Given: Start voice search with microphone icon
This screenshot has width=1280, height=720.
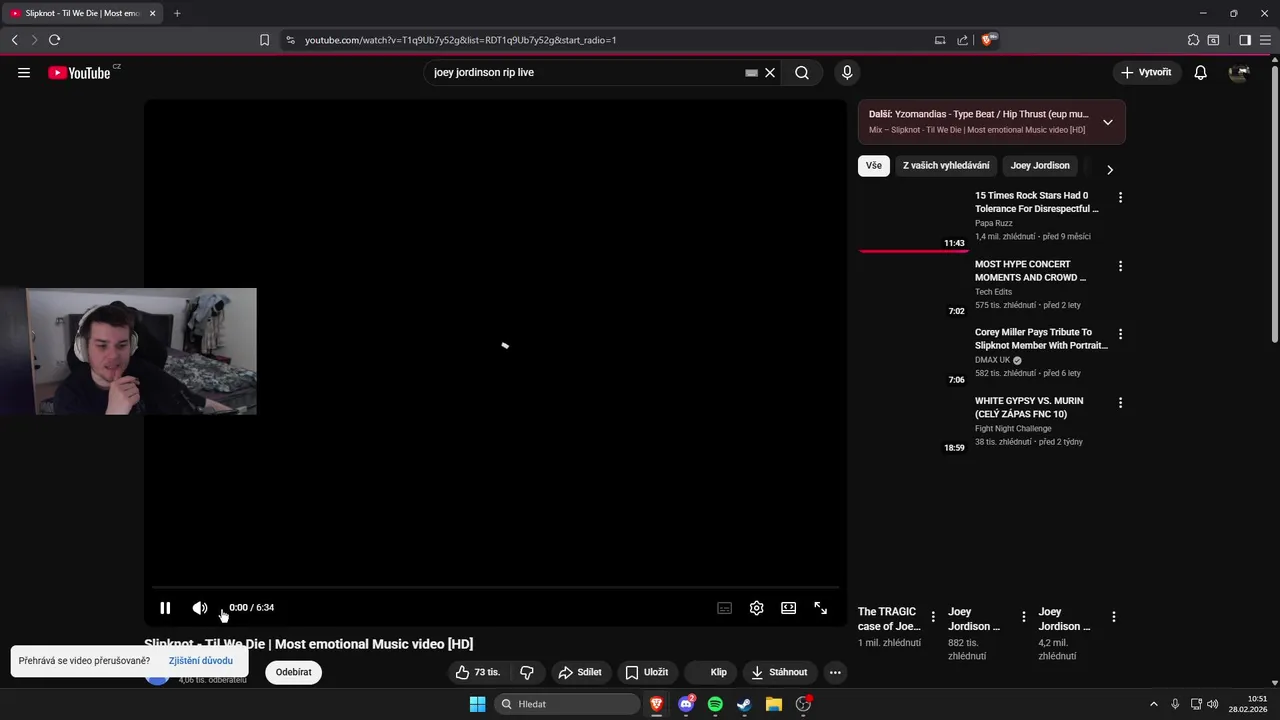Looking at the screenshot, I should coord(847,72).
